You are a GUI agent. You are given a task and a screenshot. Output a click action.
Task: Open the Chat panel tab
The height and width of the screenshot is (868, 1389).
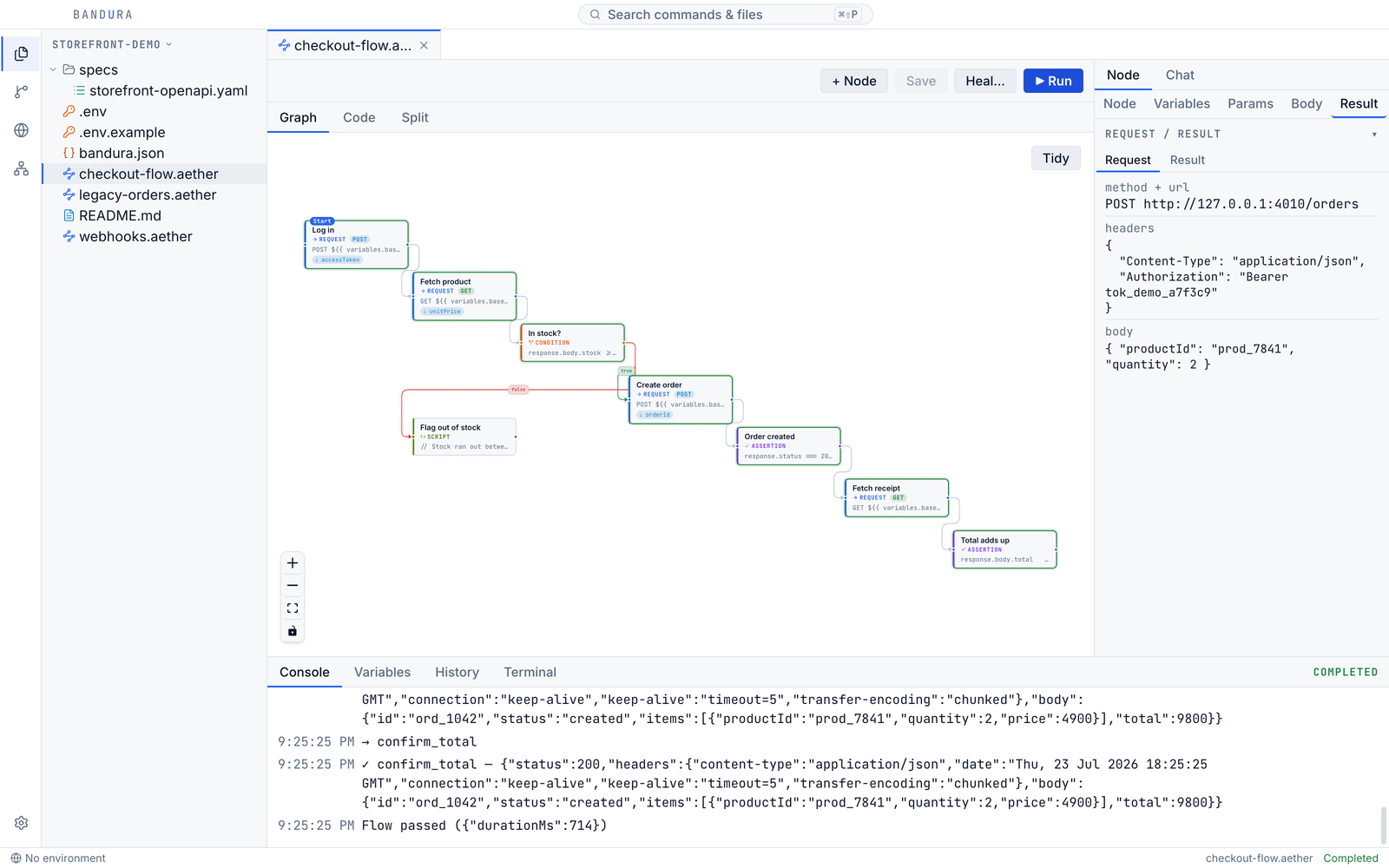(1180, 76)
